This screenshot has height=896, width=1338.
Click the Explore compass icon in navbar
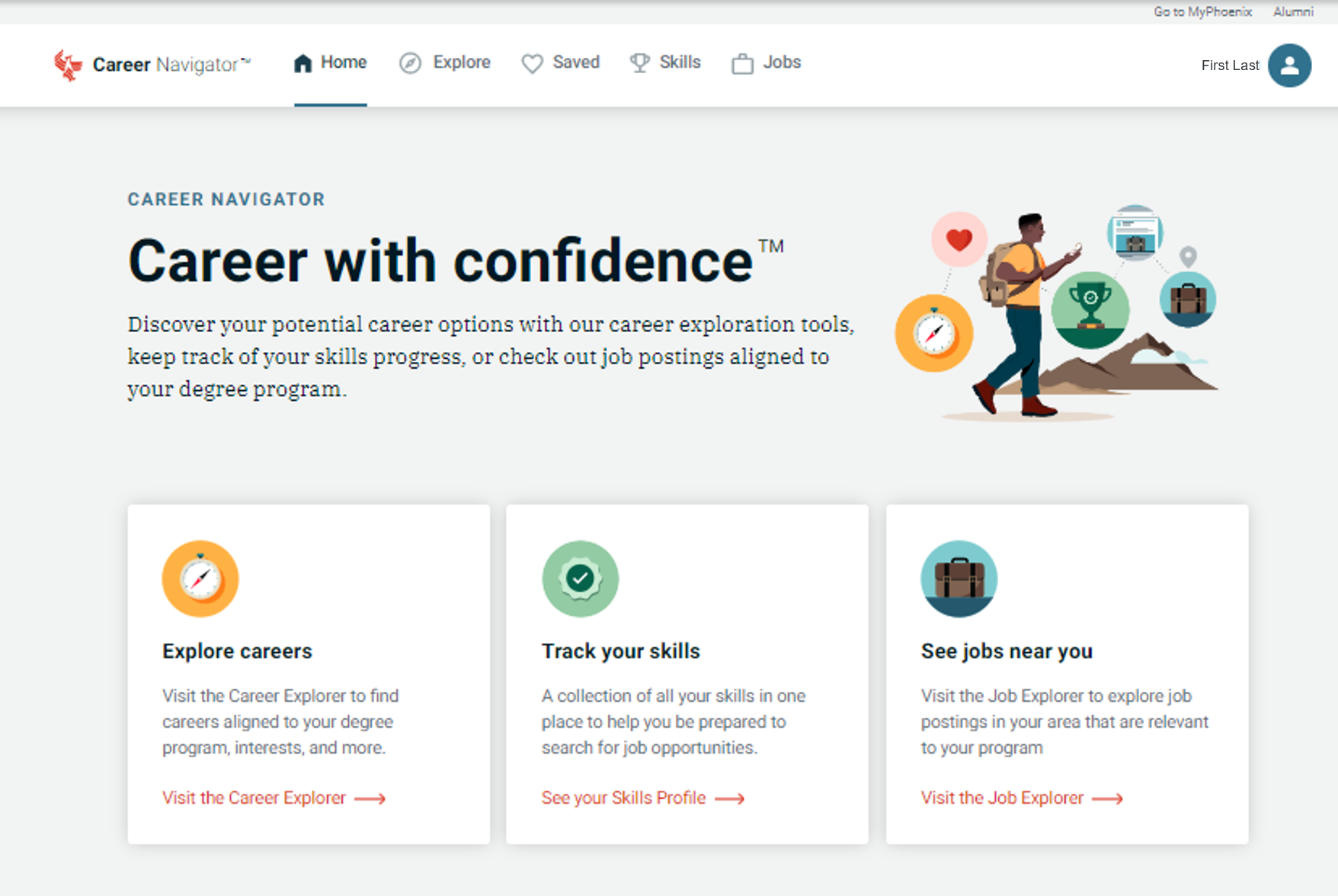click(x=410, y=63)
